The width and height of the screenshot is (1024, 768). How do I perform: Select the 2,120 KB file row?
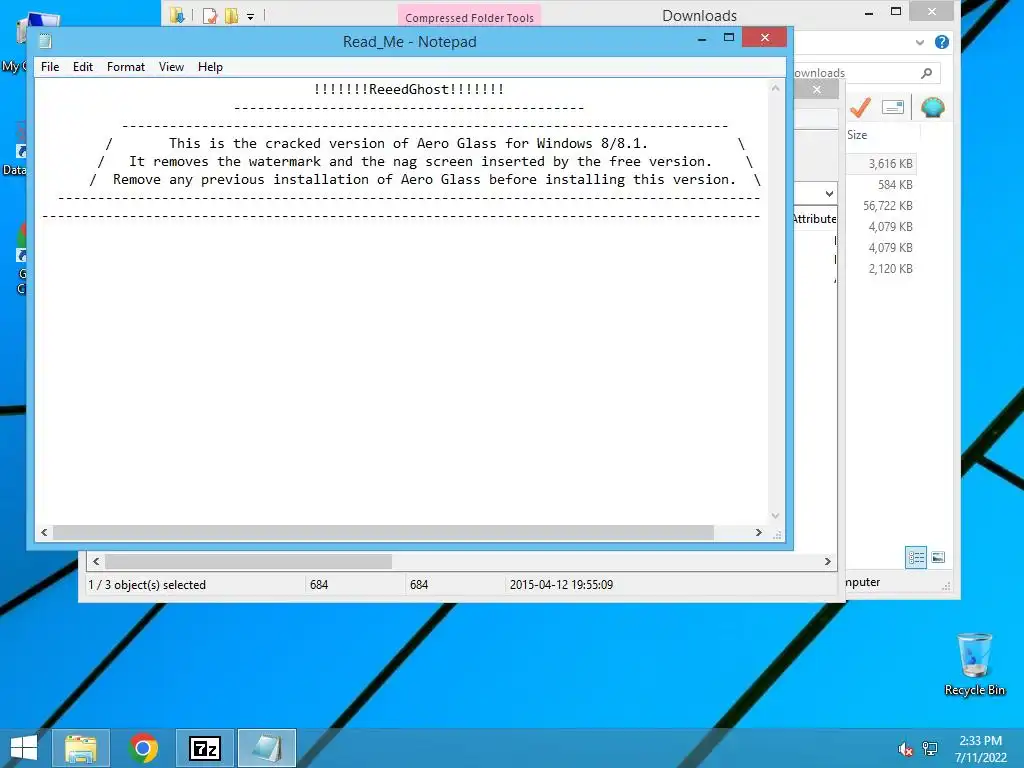click(x=882, y=268)
